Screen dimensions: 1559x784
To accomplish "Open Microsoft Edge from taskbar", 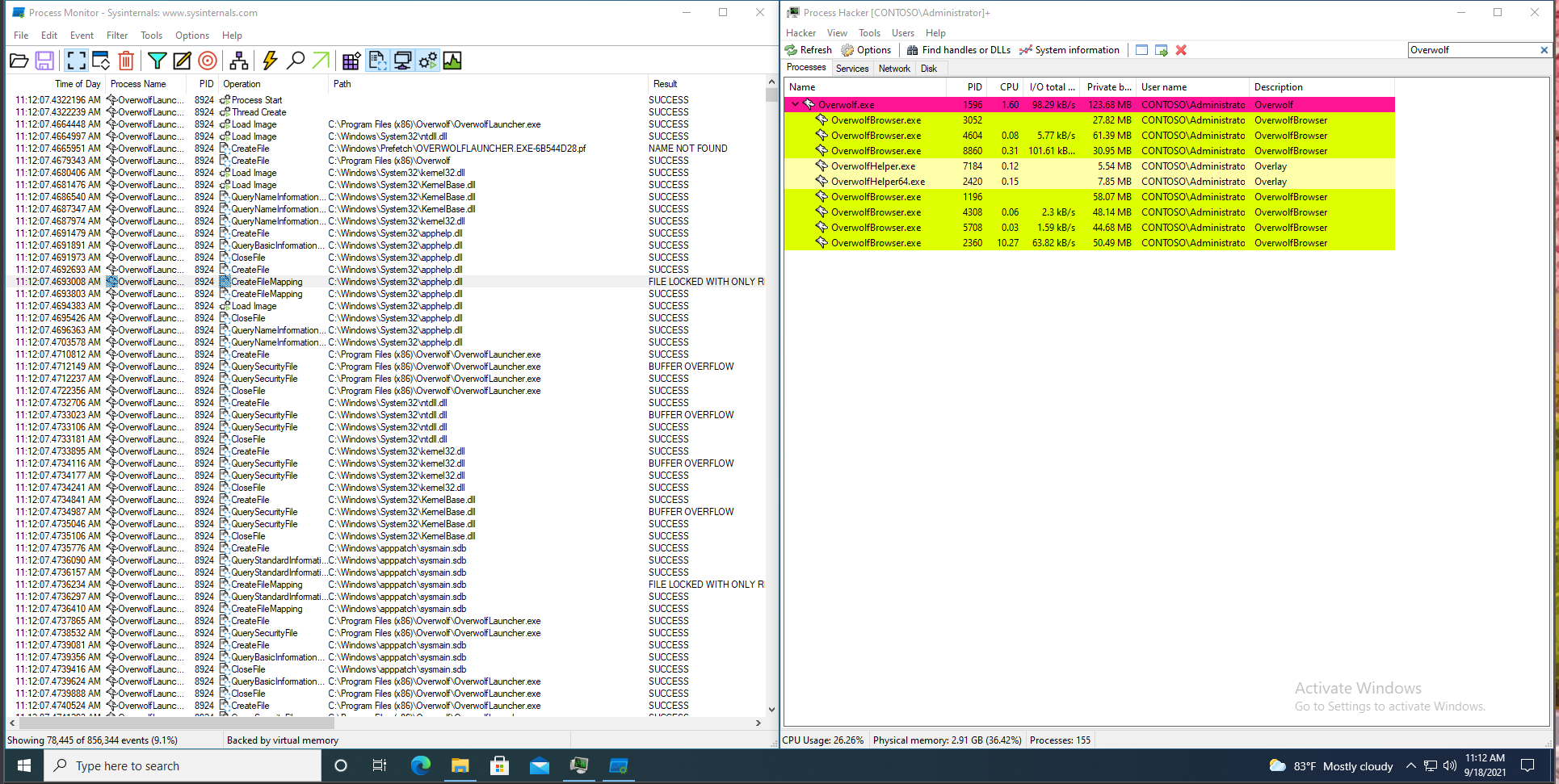I will point(420,765).
